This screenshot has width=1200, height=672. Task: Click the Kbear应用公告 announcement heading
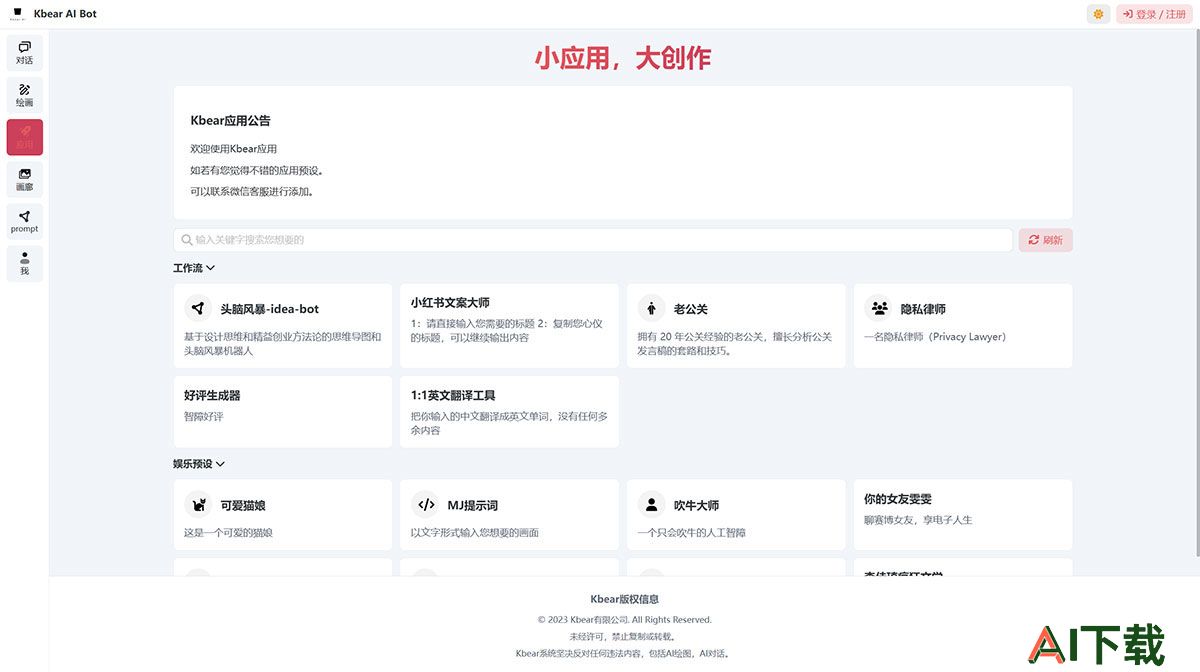pos(231,121)
